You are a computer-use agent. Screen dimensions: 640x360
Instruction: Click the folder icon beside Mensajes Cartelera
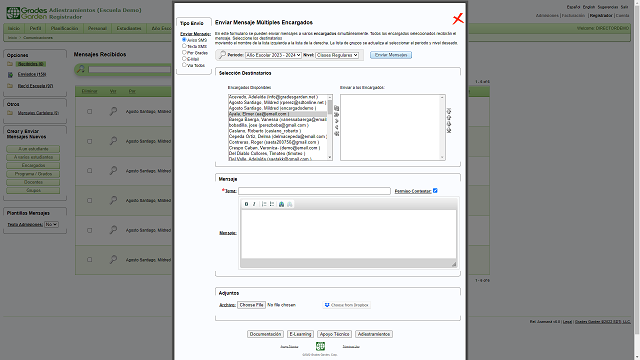pos(10,113)
